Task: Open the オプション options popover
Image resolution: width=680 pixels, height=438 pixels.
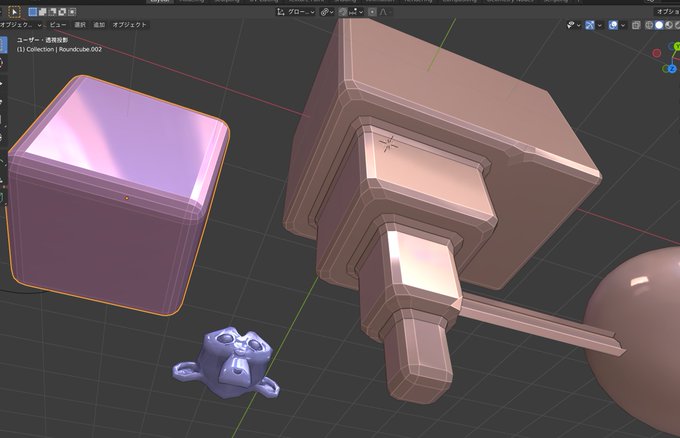Action: (667, 12)
